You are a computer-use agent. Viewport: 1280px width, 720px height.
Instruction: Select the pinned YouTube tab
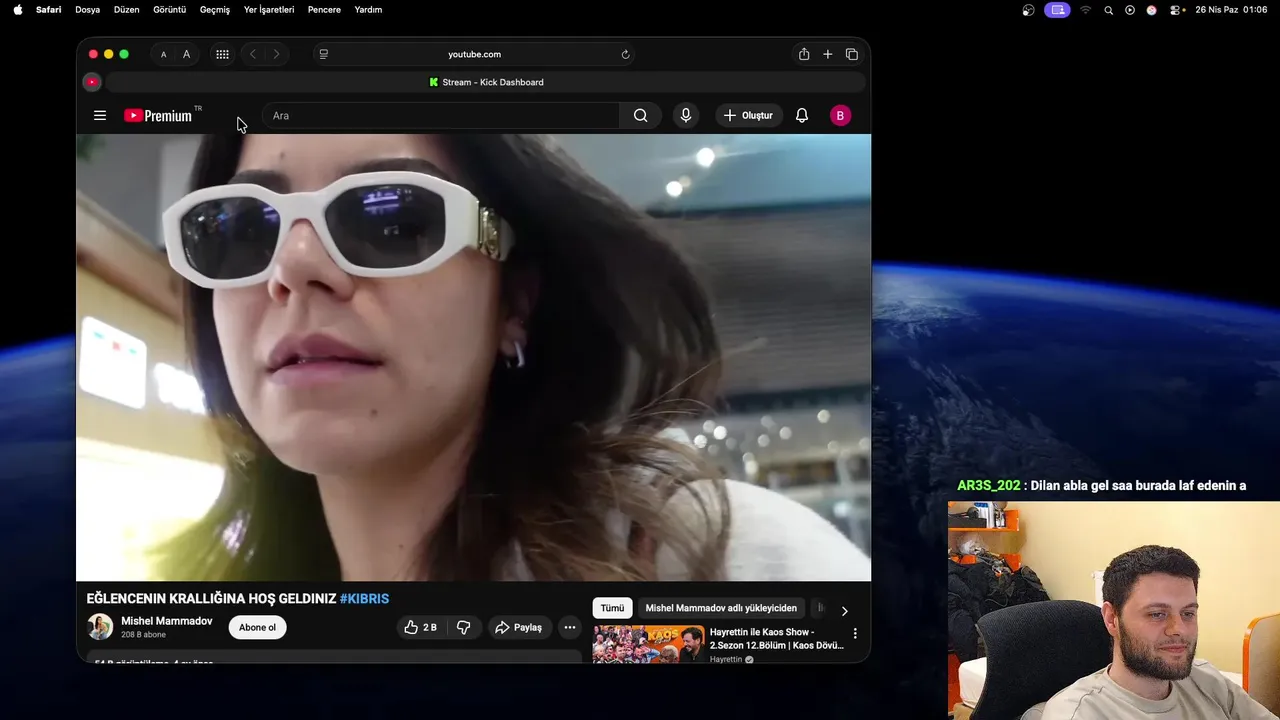(x=92, y=82)
